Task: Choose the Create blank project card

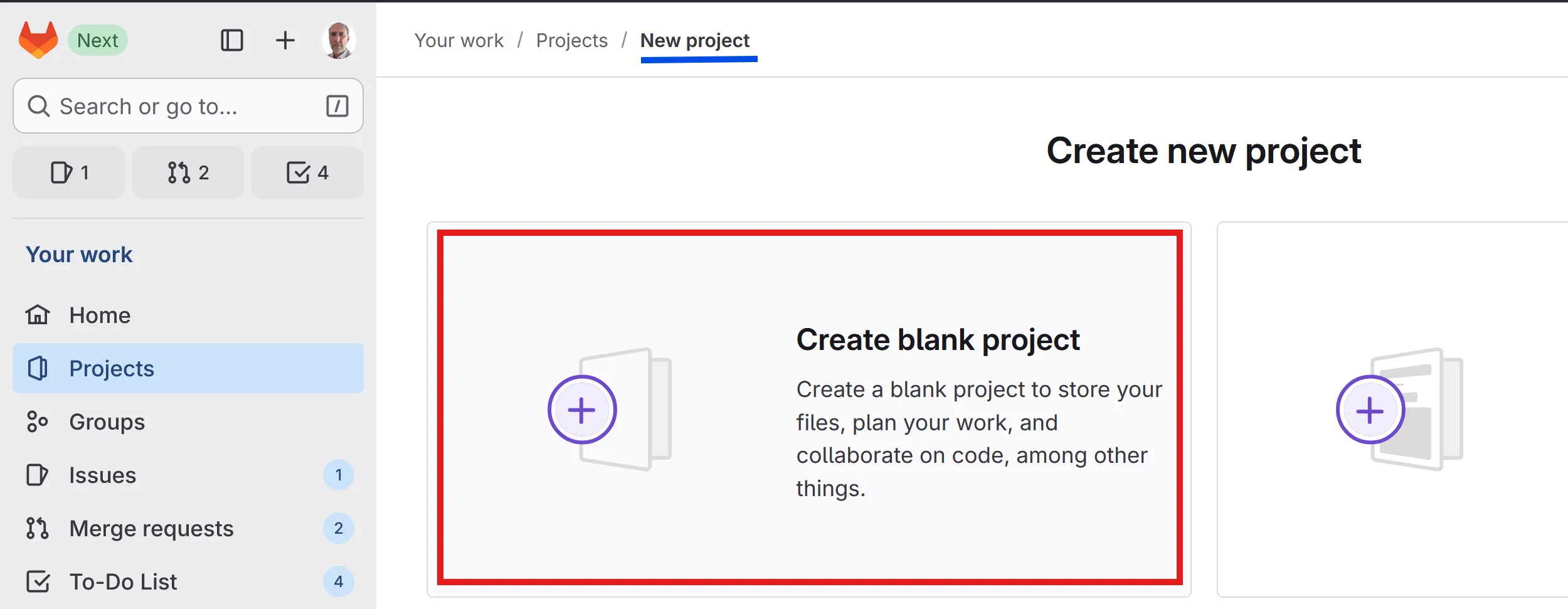Action: tap(809, 408)
